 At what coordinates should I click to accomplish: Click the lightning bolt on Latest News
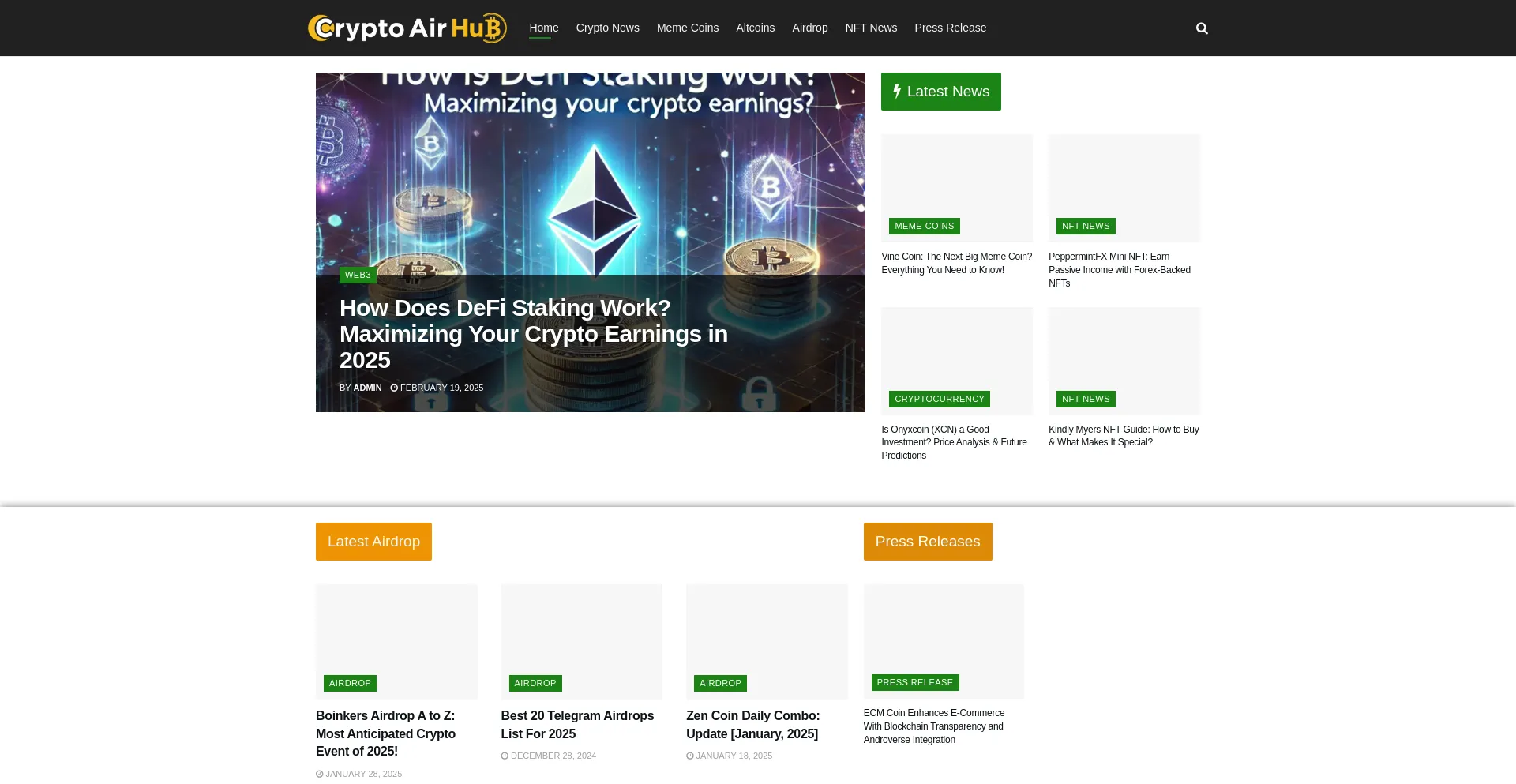(897, 92)
